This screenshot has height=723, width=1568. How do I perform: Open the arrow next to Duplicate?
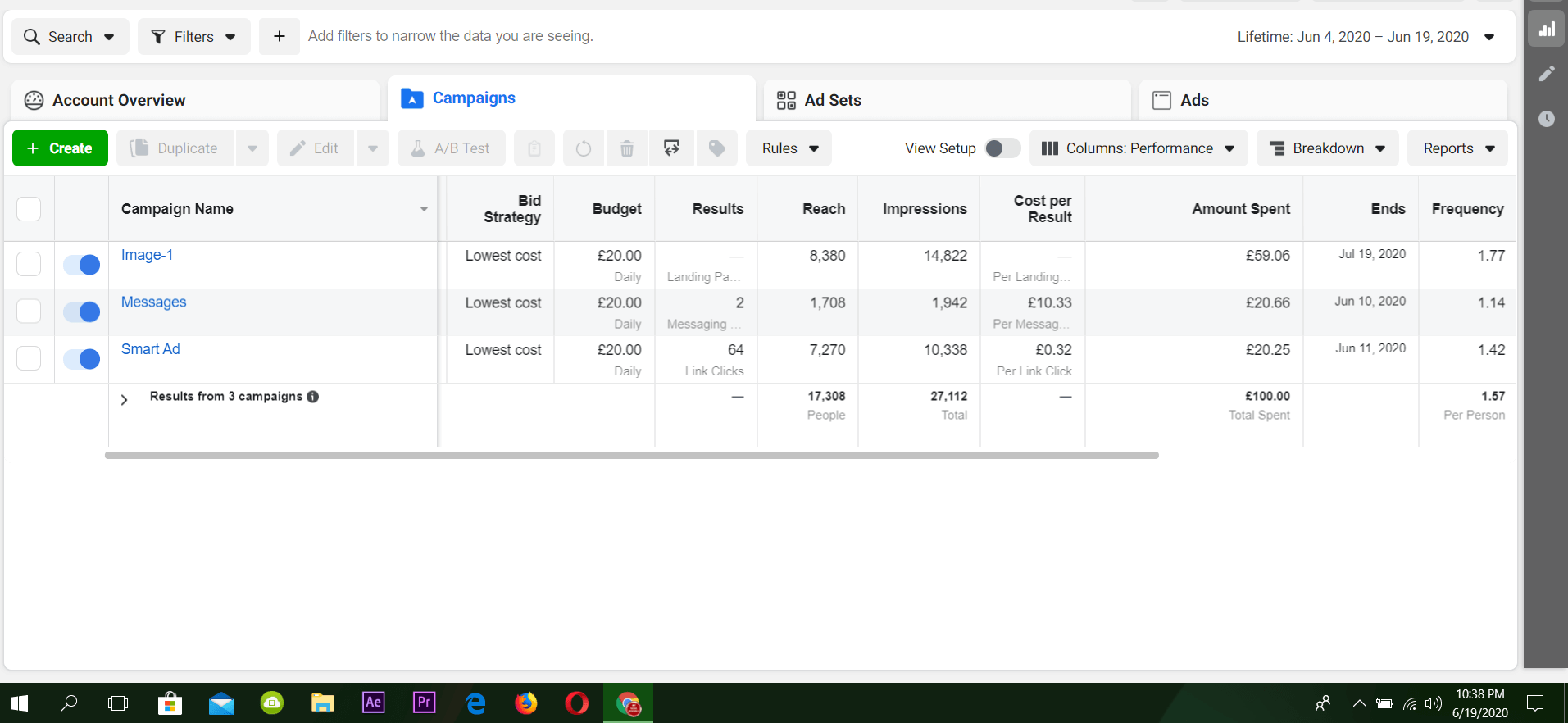[x=252, y=148]
